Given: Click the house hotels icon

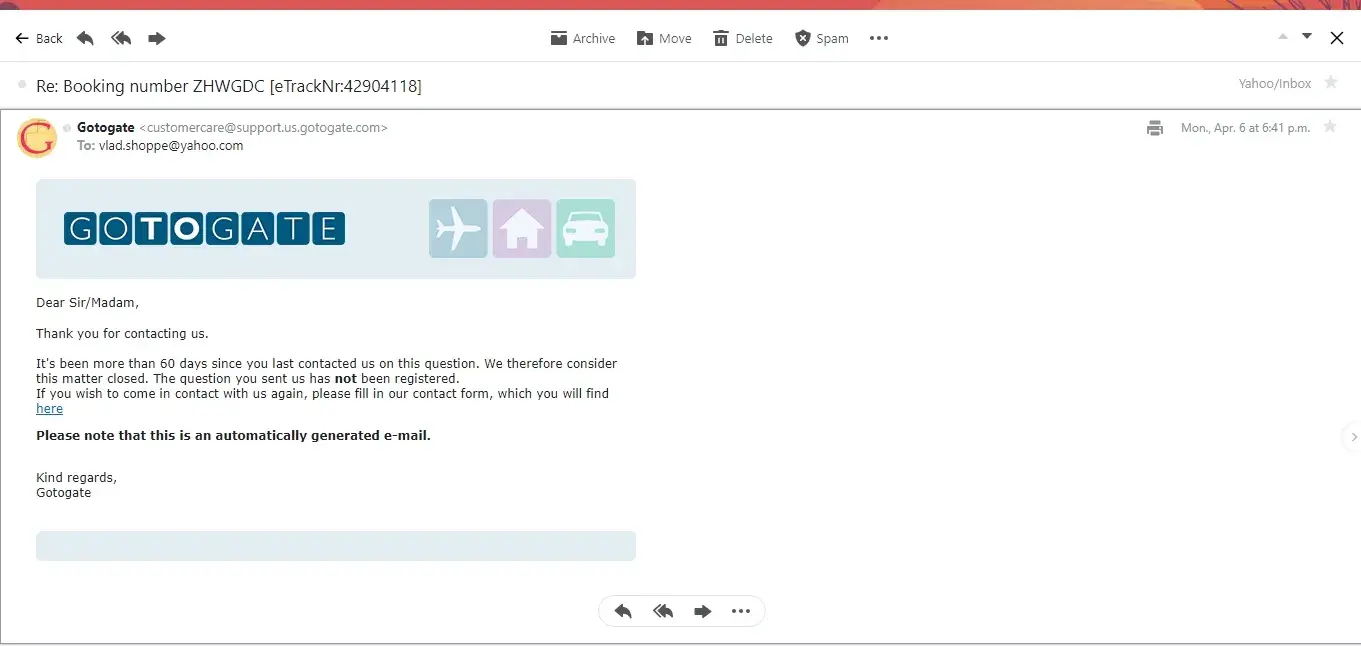Looking at the screenshot, I should click(x=522, y=229).
